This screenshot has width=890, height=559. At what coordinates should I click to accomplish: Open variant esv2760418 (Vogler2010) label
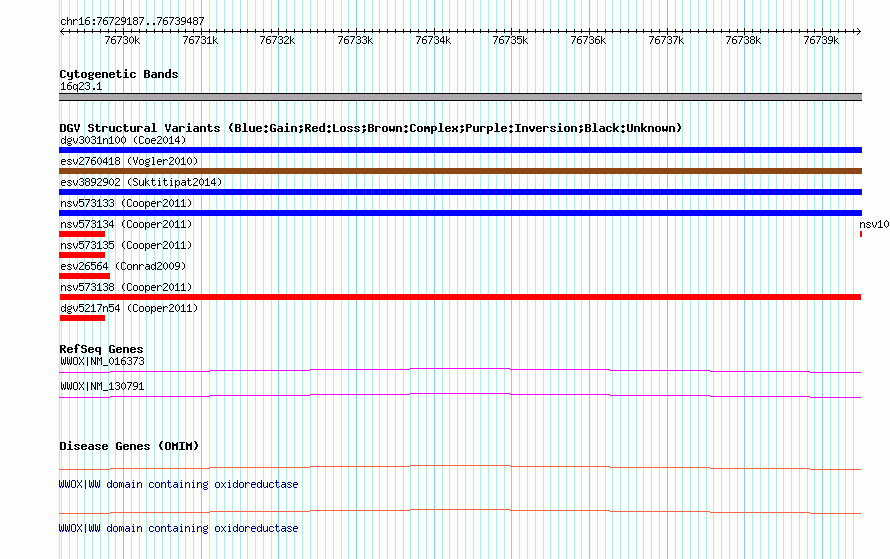coord(129,161)
